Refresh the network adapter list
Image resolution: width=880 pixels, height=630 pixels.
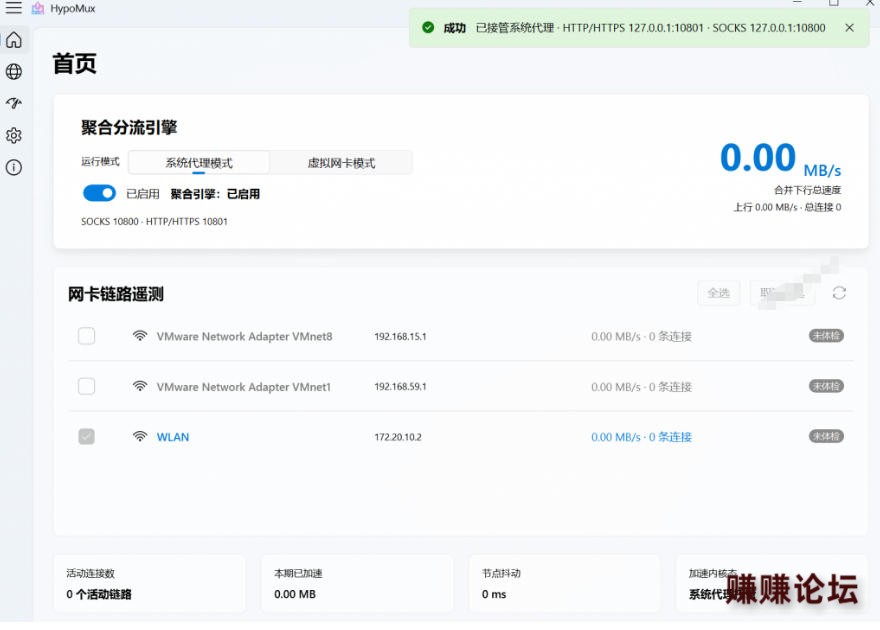tap(839, 293)
